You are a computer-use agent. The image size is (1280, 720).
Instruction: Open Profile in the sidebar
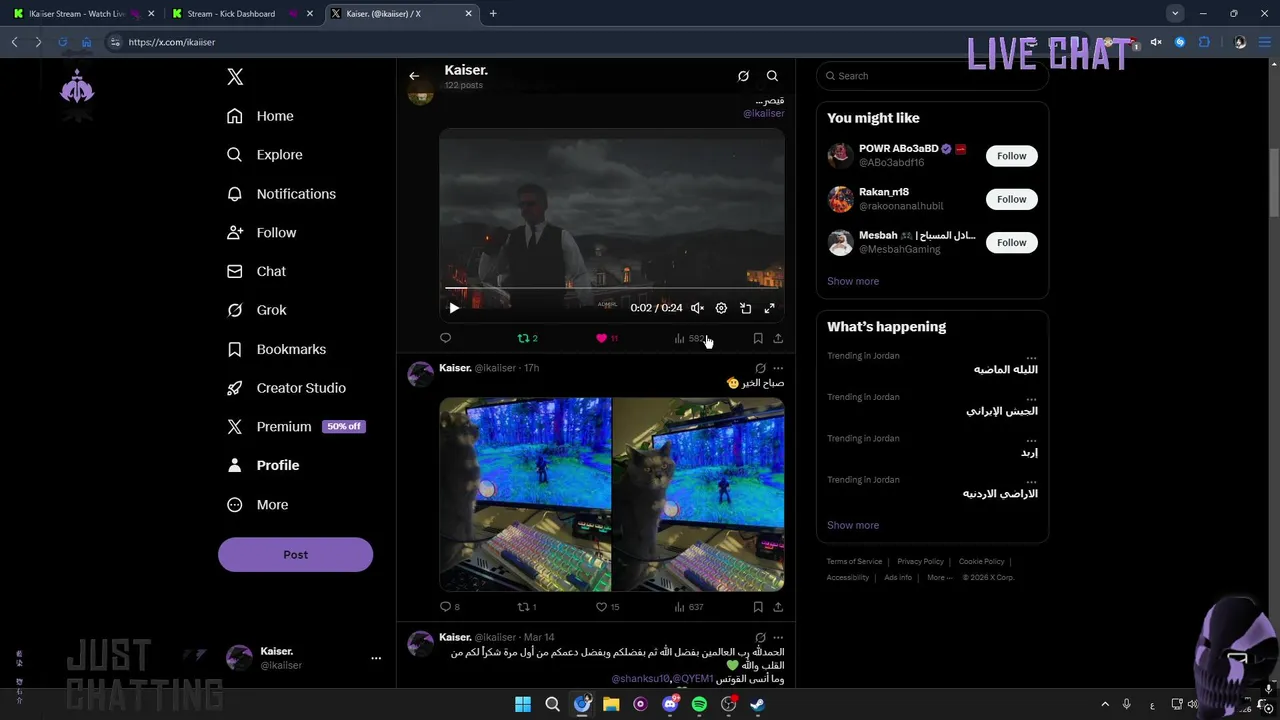[264, 466]
